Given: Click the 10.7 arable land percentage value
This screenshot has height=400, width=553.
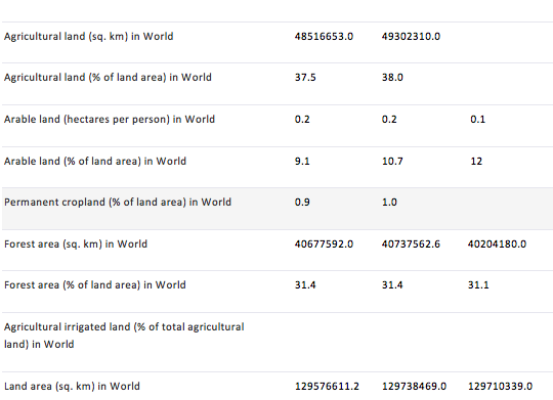Looking at the screenshot, I should 392,161.
